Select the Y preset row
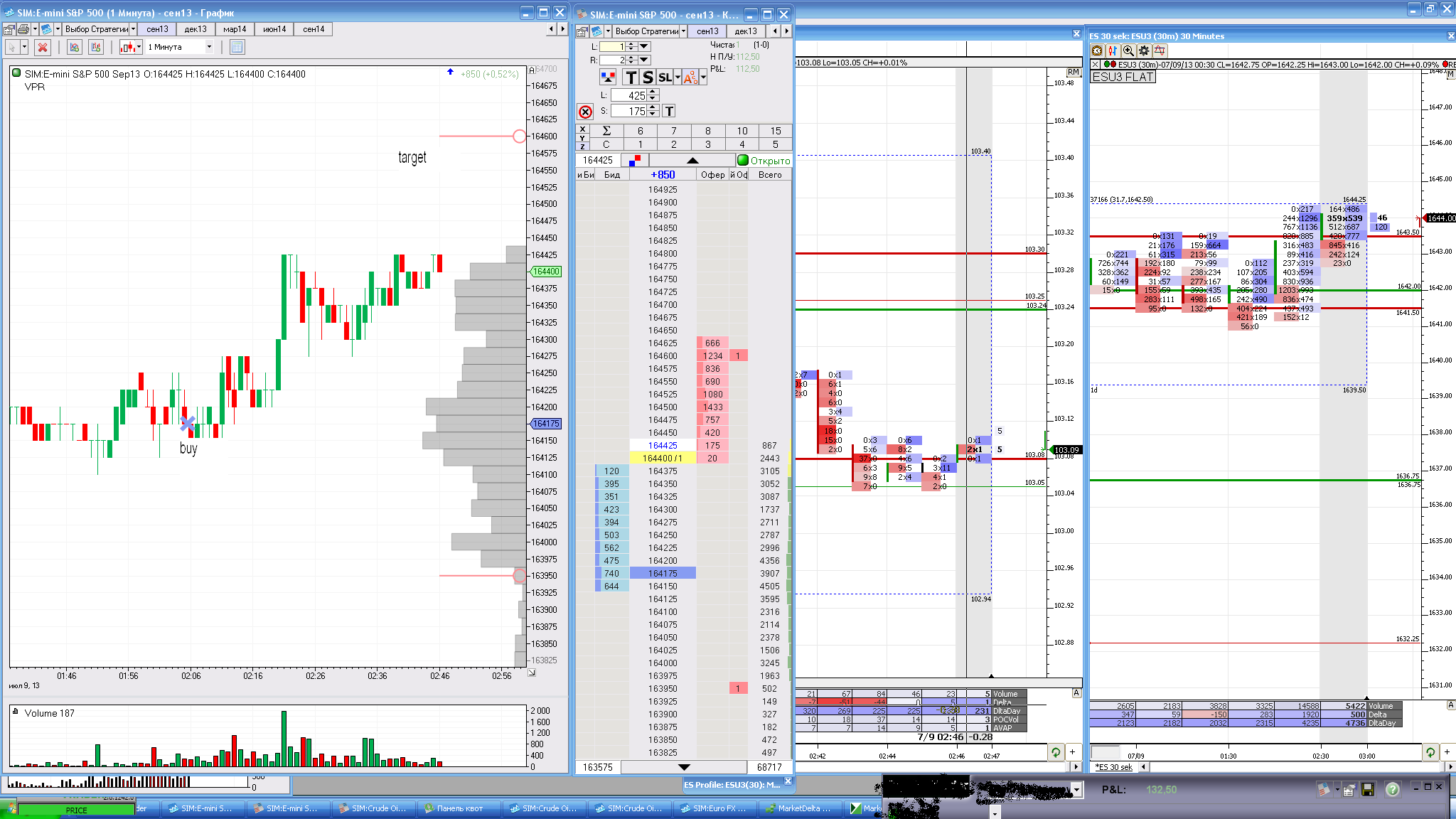The height and width of the screenshot is (819, 1456). (x=582, y=137)
